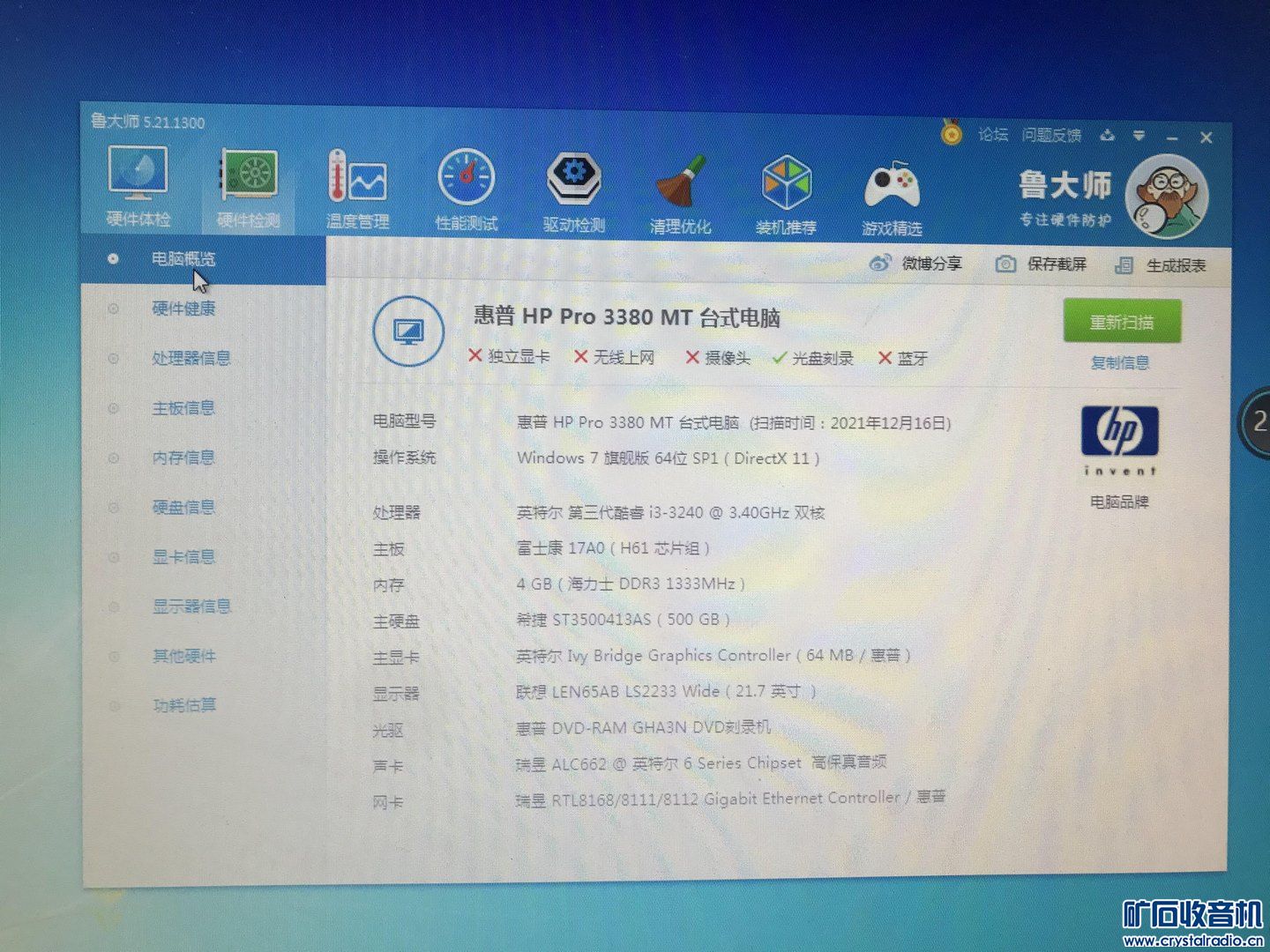Show 内存信息 details

(x=183, y=457)
